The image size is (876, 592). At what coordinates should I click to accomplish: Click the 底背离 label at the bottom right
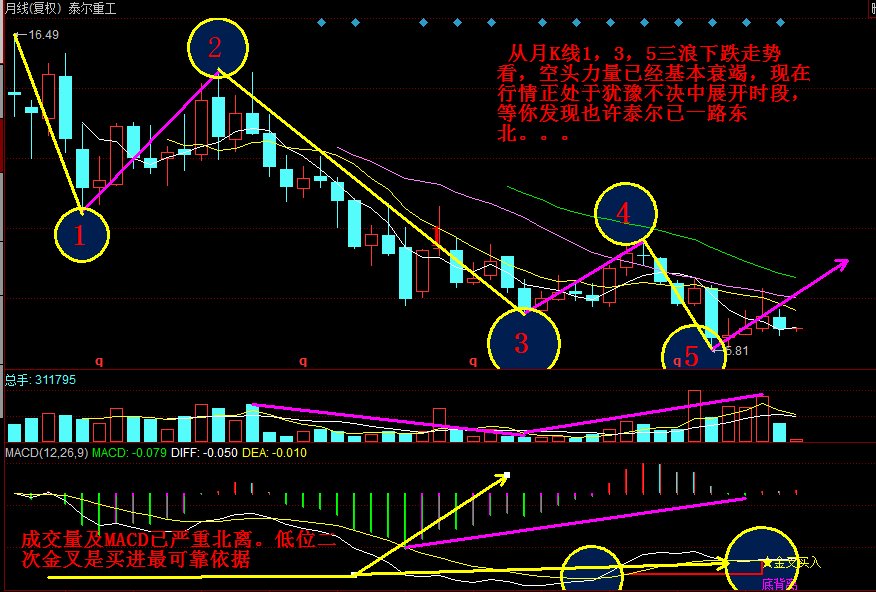pos(778,583)
